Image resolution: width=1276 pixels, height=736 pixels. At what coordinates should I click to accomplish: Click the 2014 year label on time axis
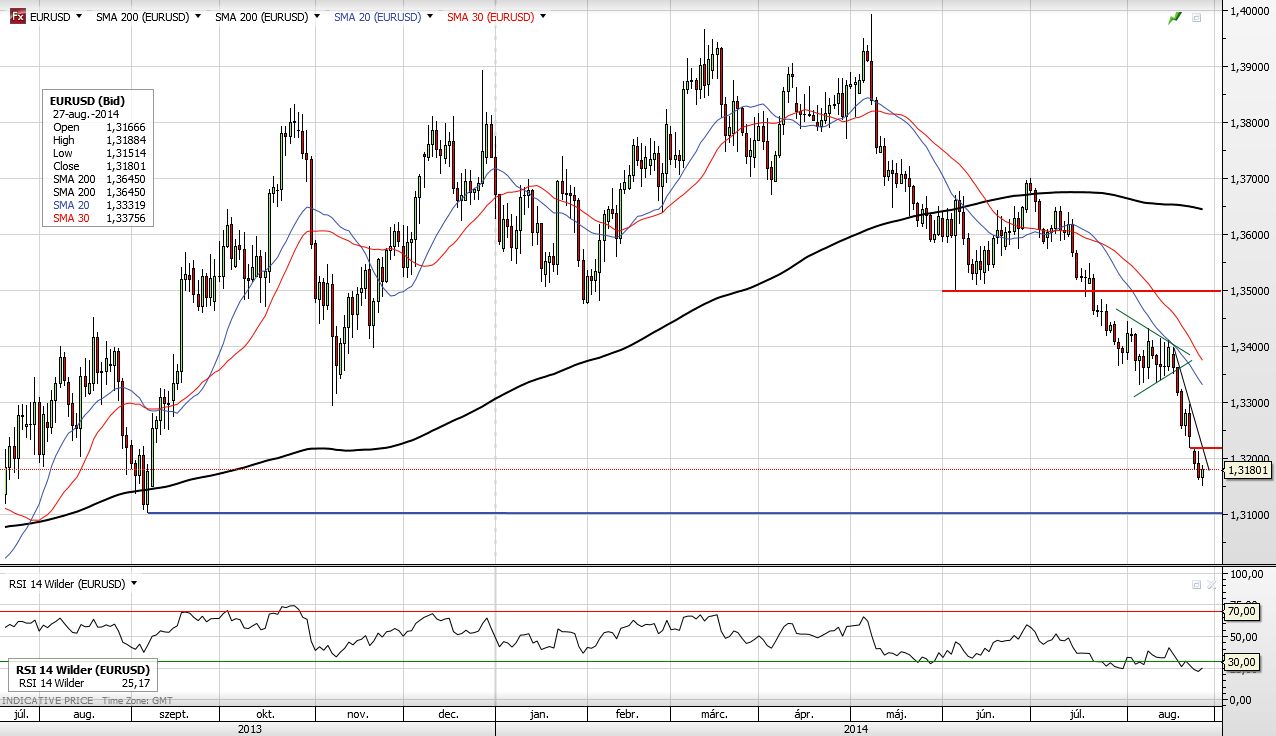point(855,729)
